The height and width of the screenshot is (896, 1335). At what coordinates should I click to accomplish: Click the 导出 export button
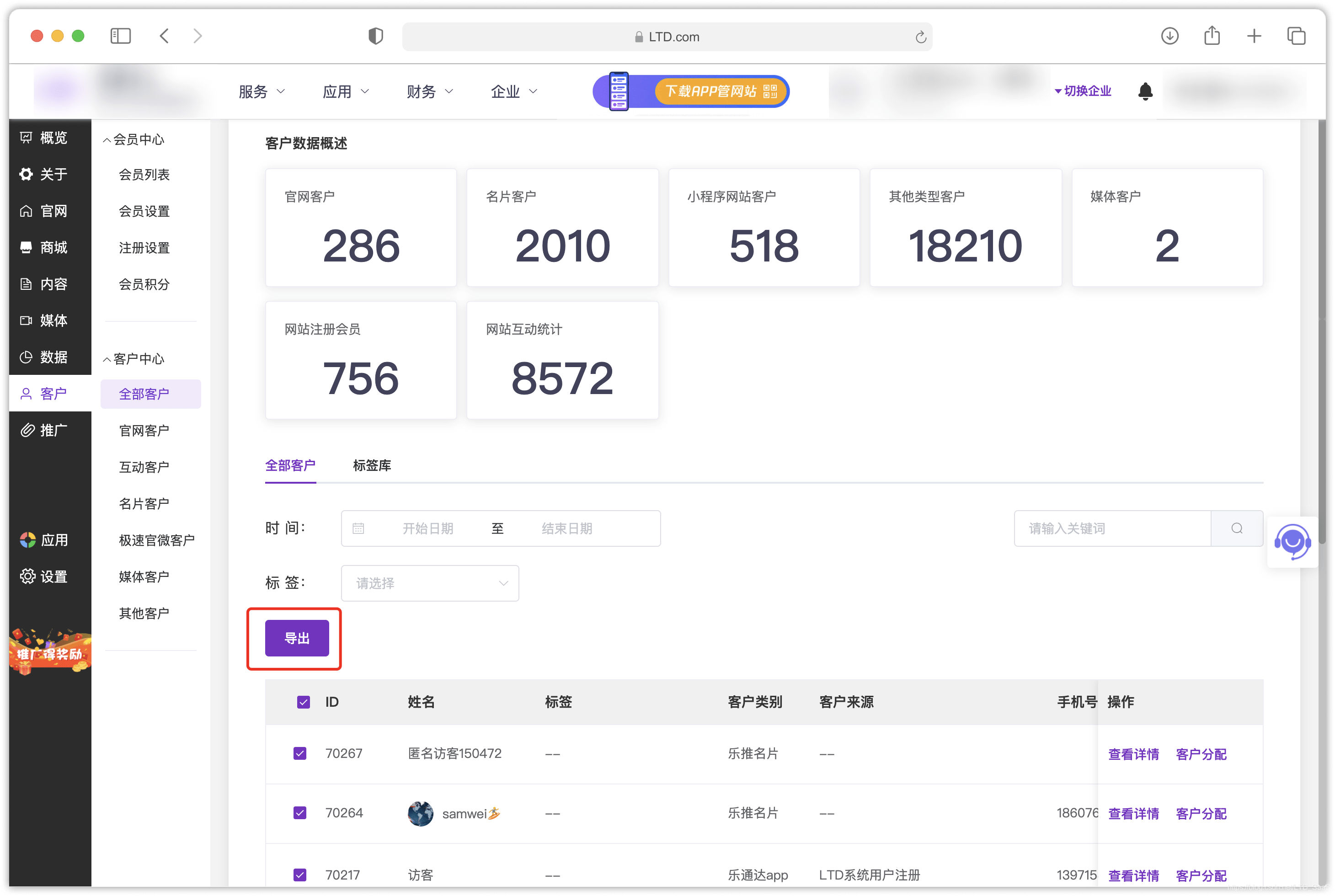[x=297, y=638]
